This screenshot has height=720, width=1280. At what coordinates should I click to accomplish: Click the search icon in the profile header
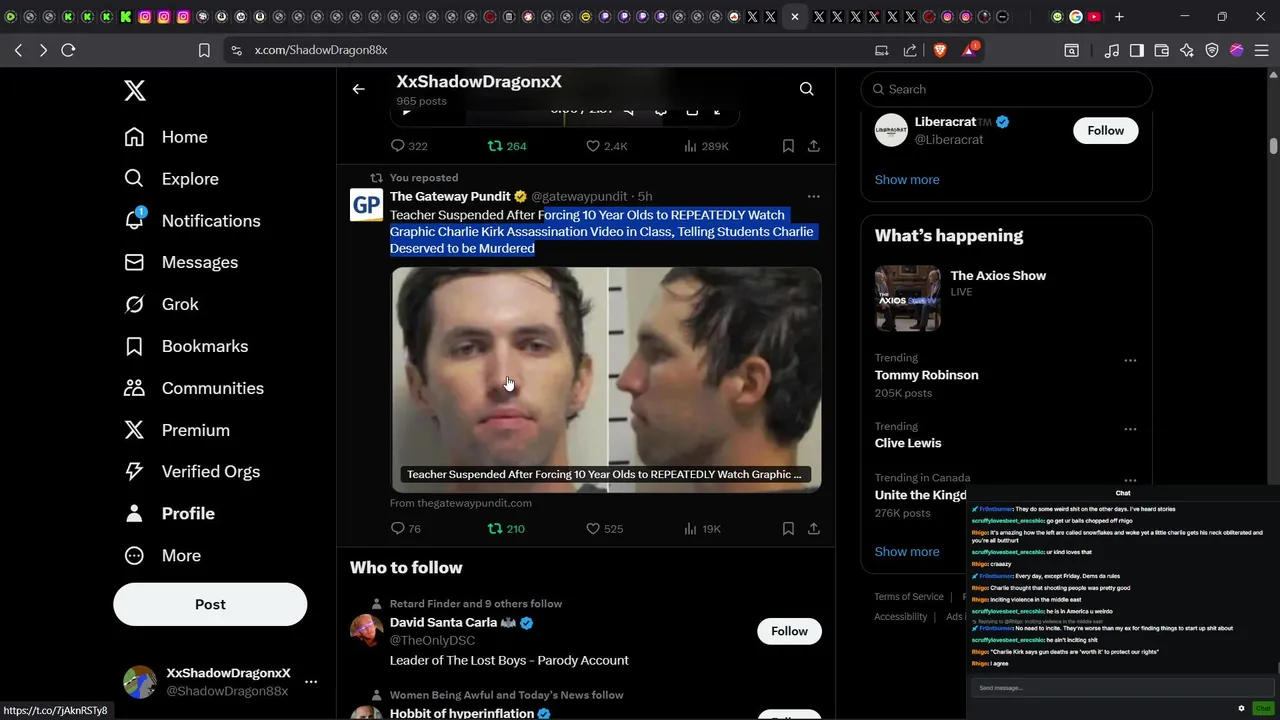[x=806, y=89]
